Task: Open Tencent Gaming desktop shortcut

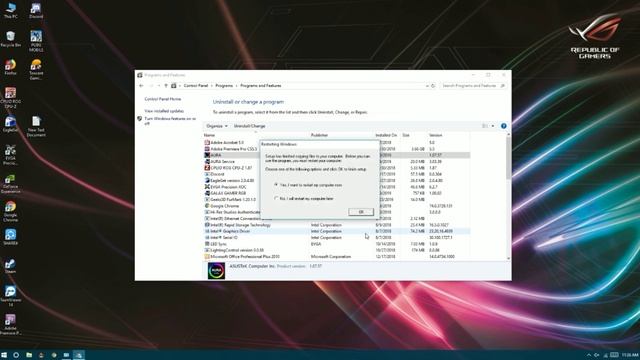Action: tap(36, 69)
